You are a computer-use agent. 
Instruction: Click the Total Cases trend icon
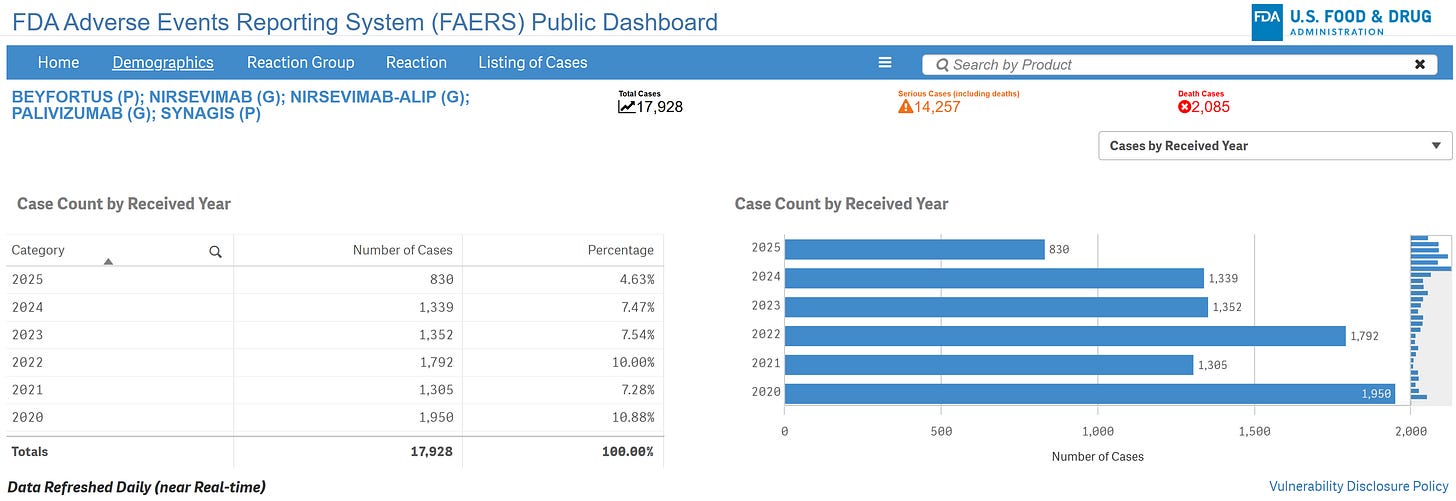(627, 107)
